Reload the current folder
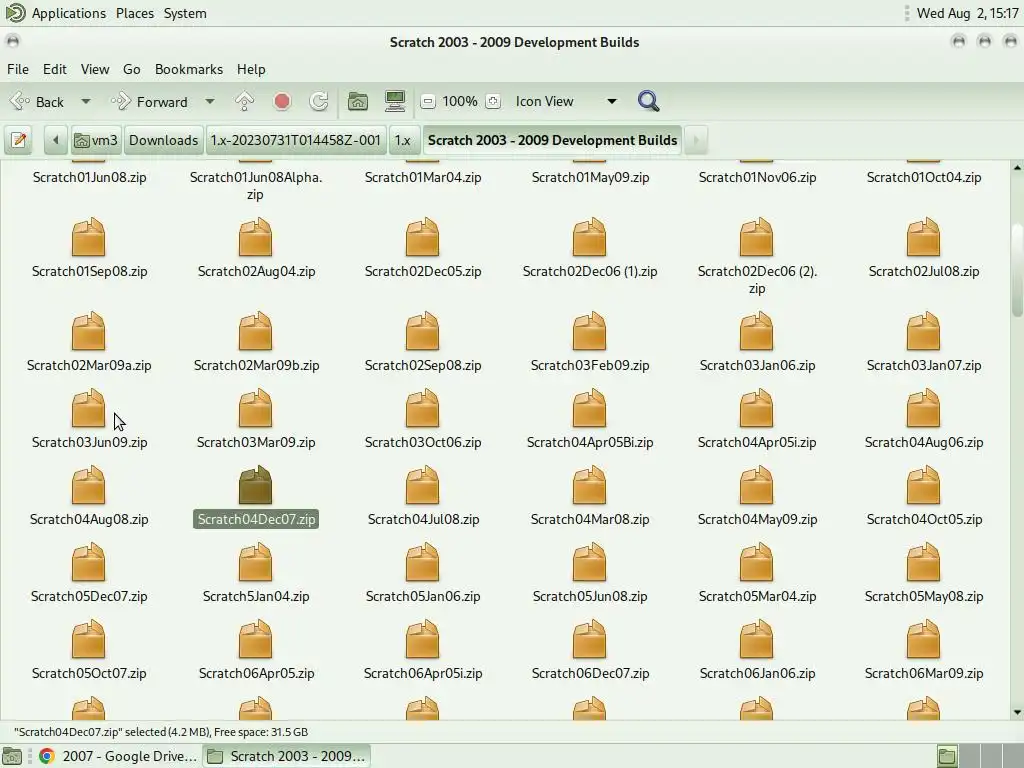 coord(319,101)
